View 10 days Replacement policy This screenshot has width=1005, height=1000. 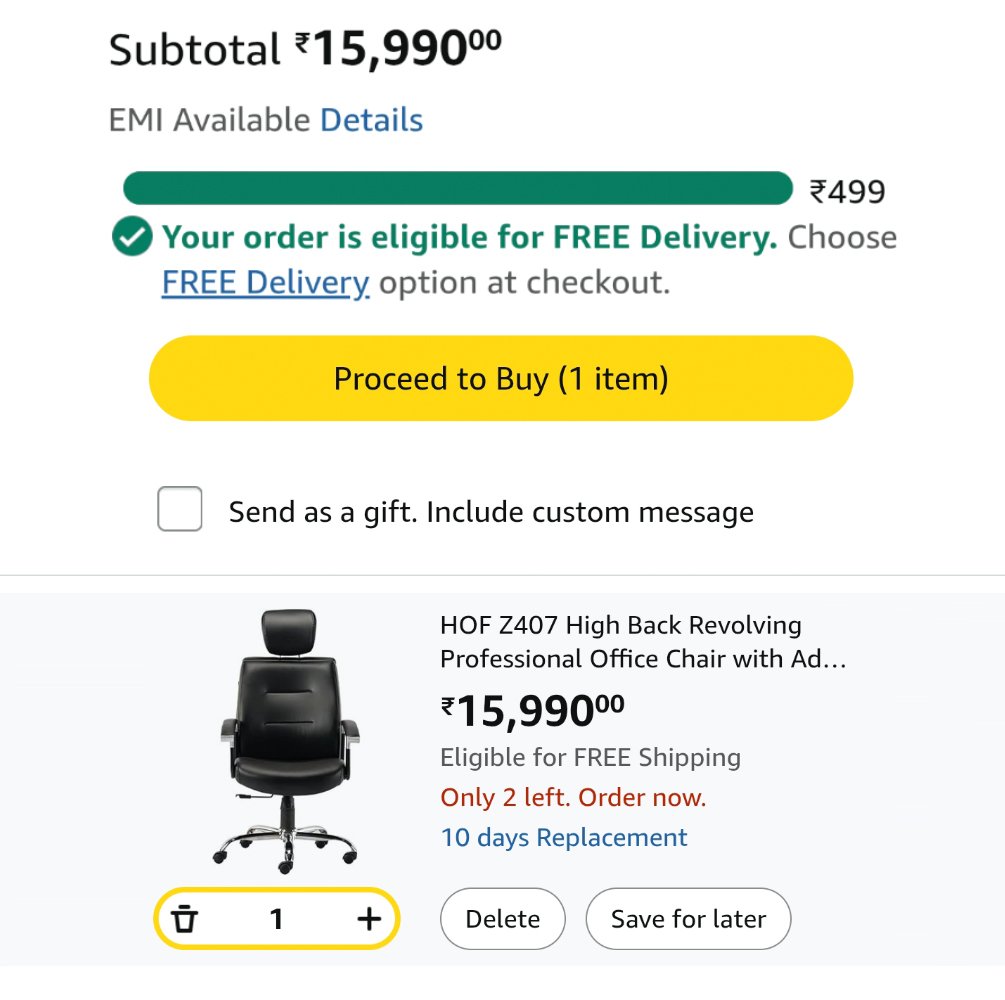point(565,837)
